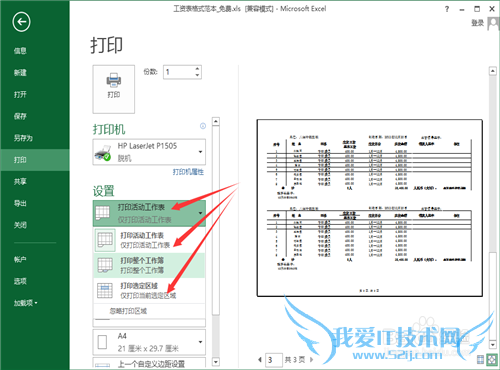The height and width of the screenshot is (370, 500).
Task: Go back using the circular arrow
Action: tap(21, 22)
